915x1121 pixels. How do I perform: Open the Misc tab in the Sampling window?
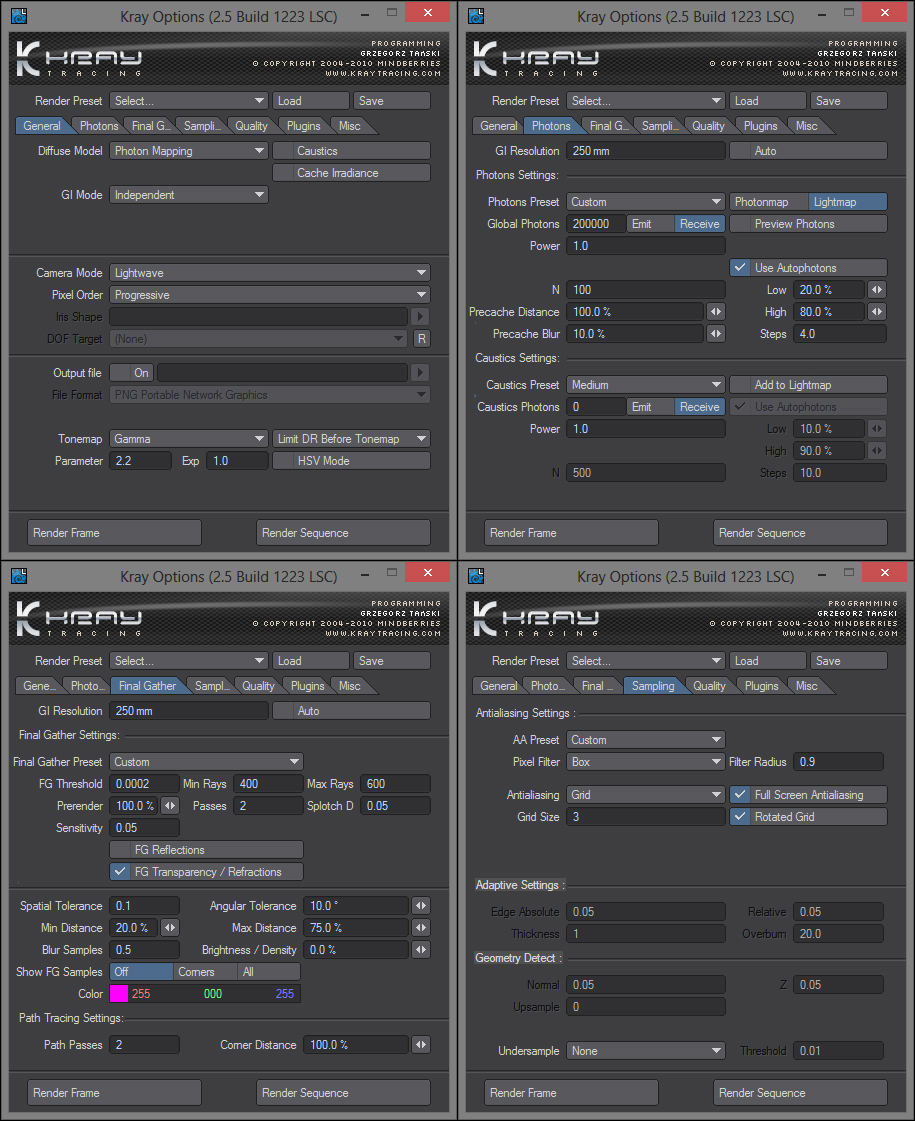[807, 686]
